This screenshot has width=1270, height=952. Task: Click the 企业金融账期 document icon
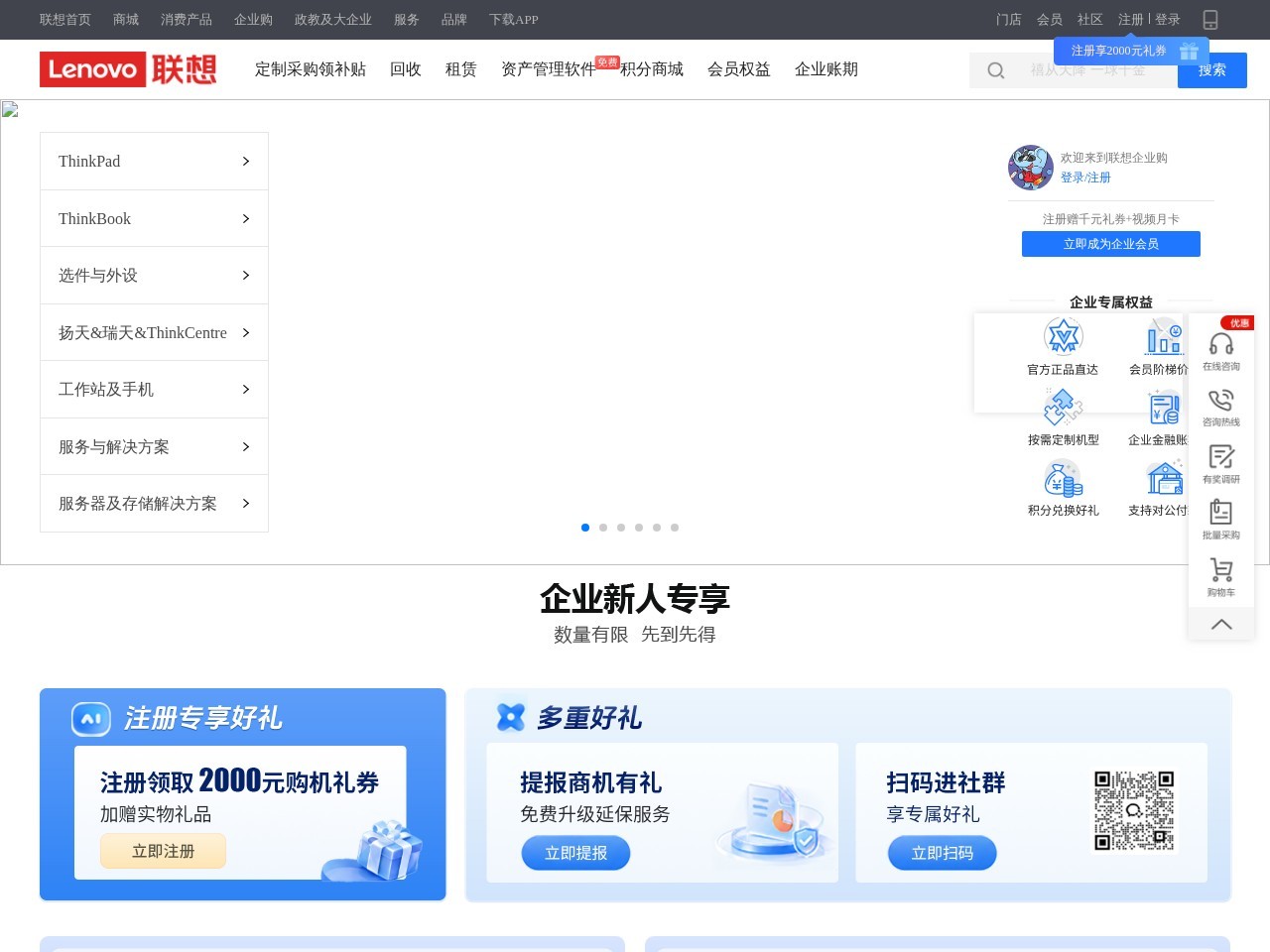click(x=1165, y=408)
